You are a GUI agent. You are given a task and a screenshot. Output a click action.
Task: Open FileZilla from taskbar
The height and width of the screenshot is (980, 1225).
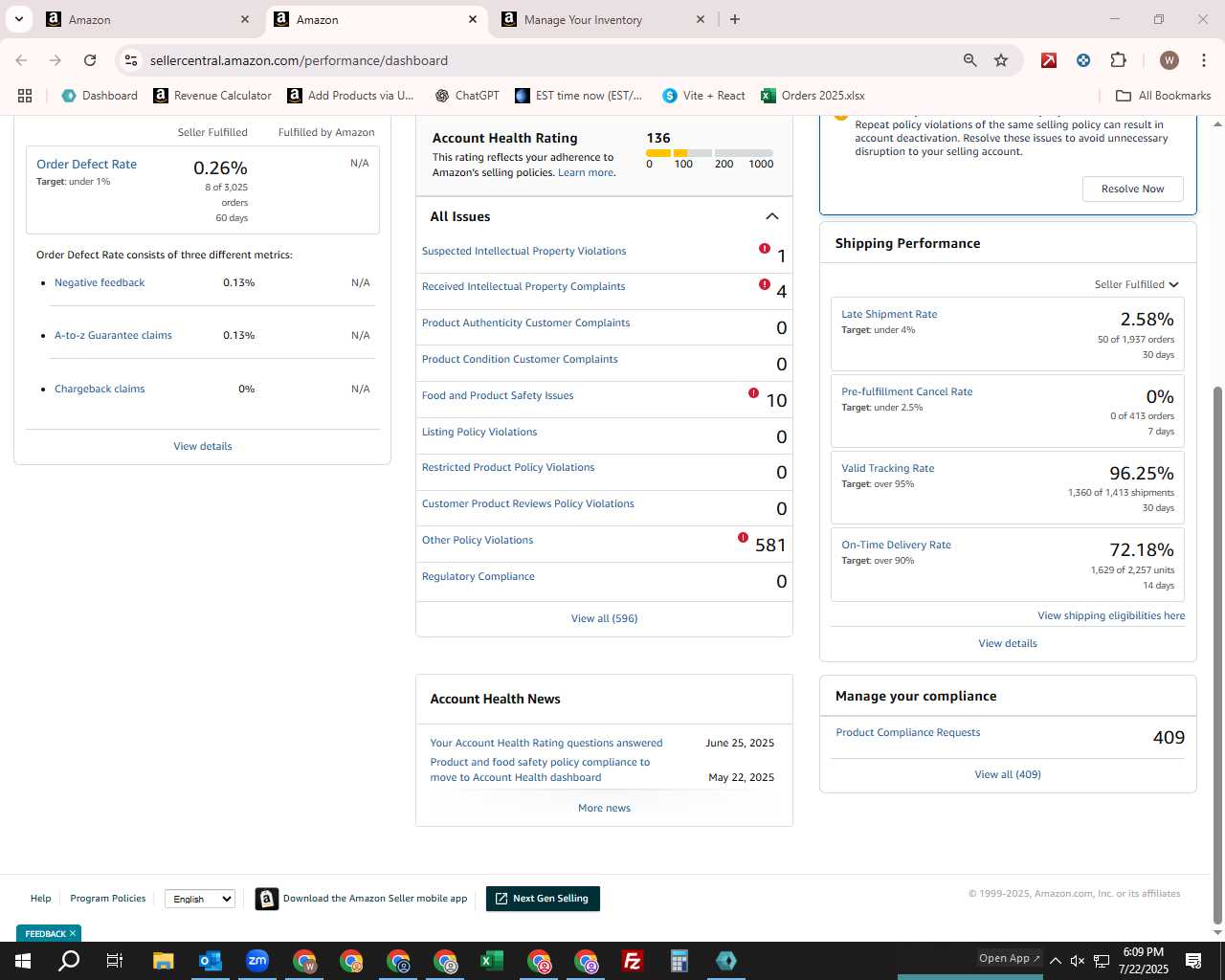coord(633,961)
